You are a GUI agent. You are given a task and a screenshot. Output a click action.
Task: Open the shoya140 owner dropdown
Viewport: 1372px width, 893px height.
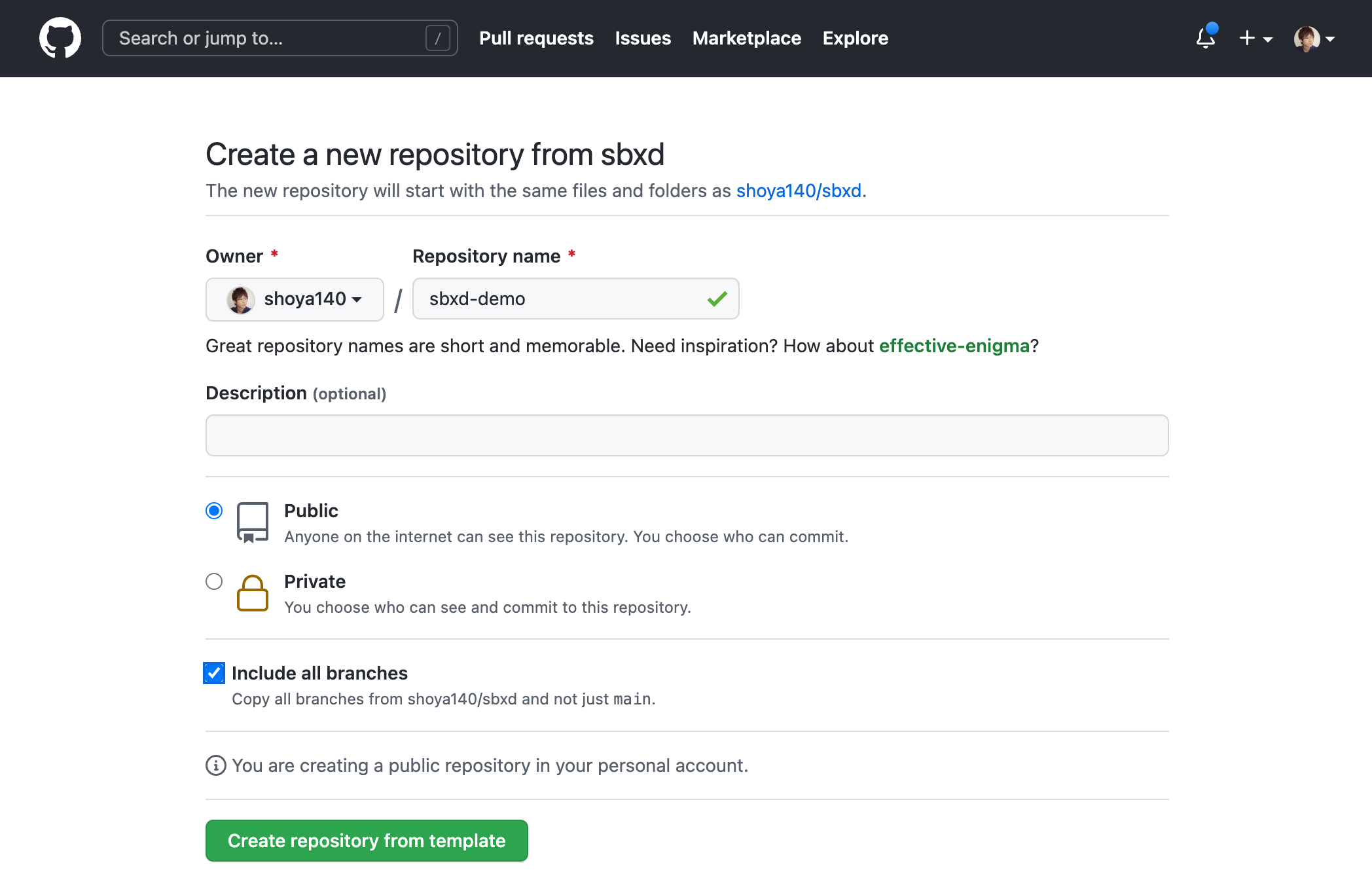tap(295, 299)
